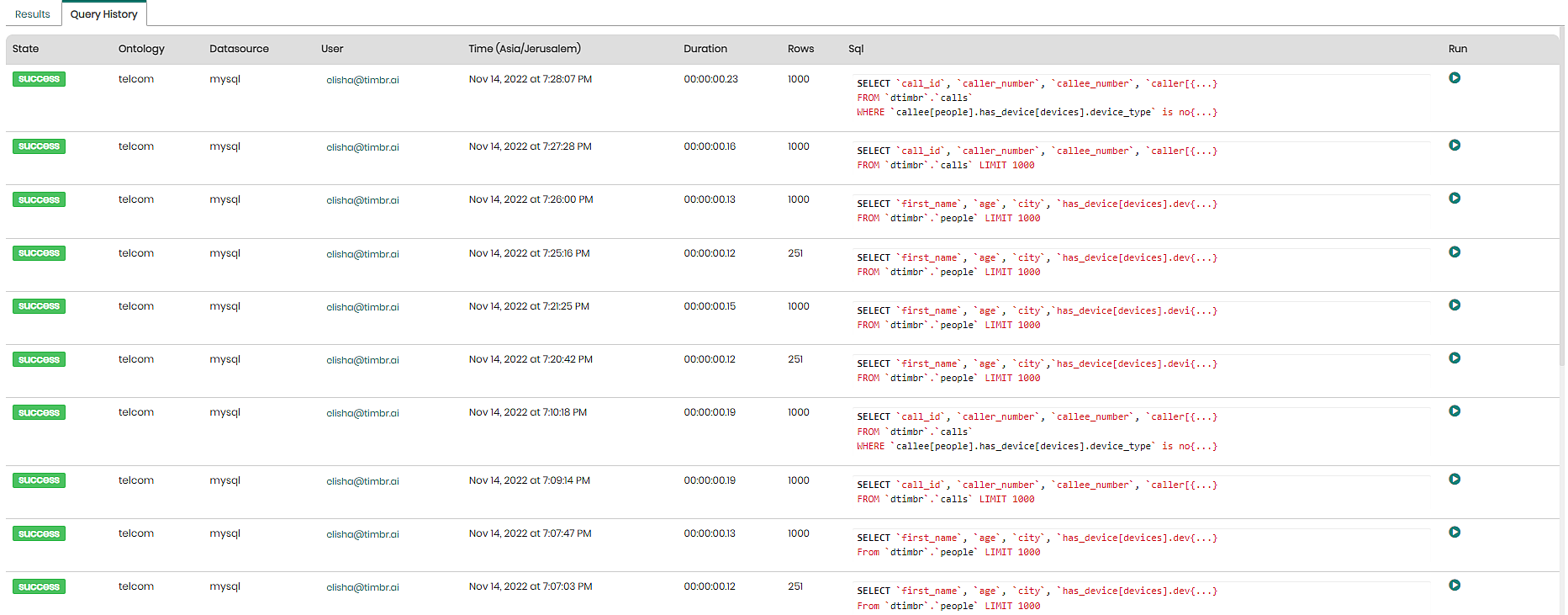
Task: Run the query from 7:21:25 PM
Action: [1454, 305]
